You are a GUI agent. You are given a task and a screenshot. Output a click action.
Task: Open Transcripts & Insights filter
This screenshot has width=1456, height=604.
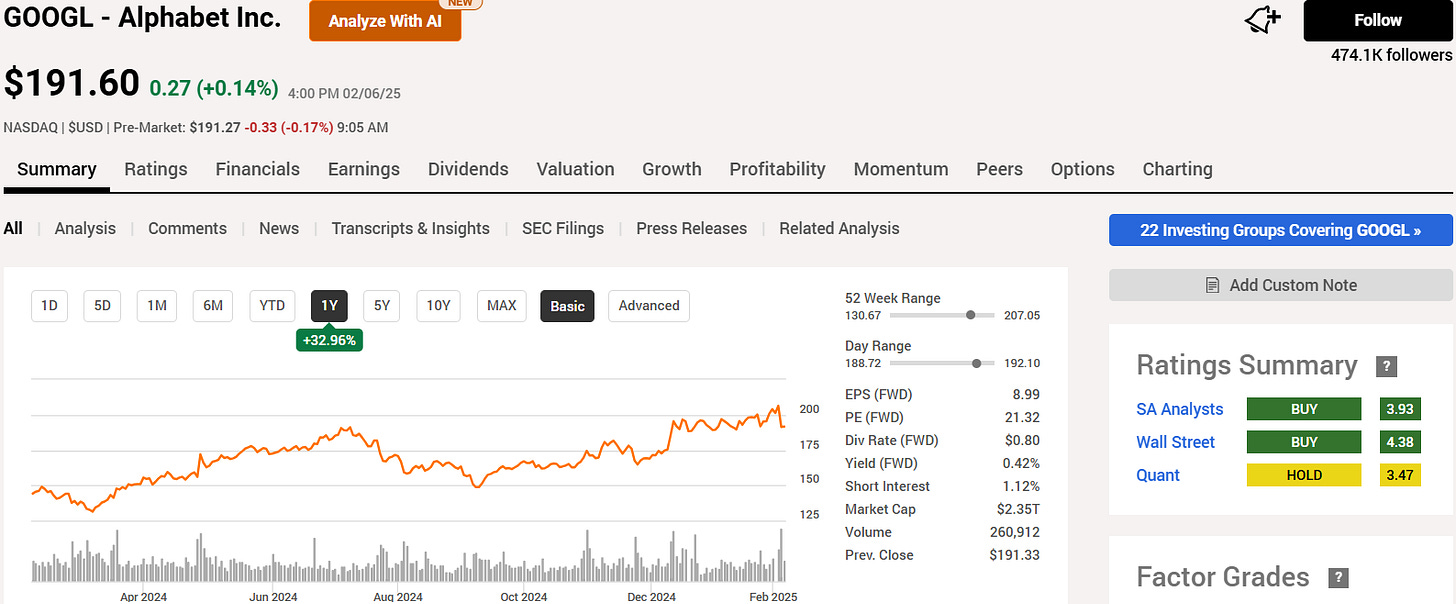pyautogui.click(x=411, y=228)
